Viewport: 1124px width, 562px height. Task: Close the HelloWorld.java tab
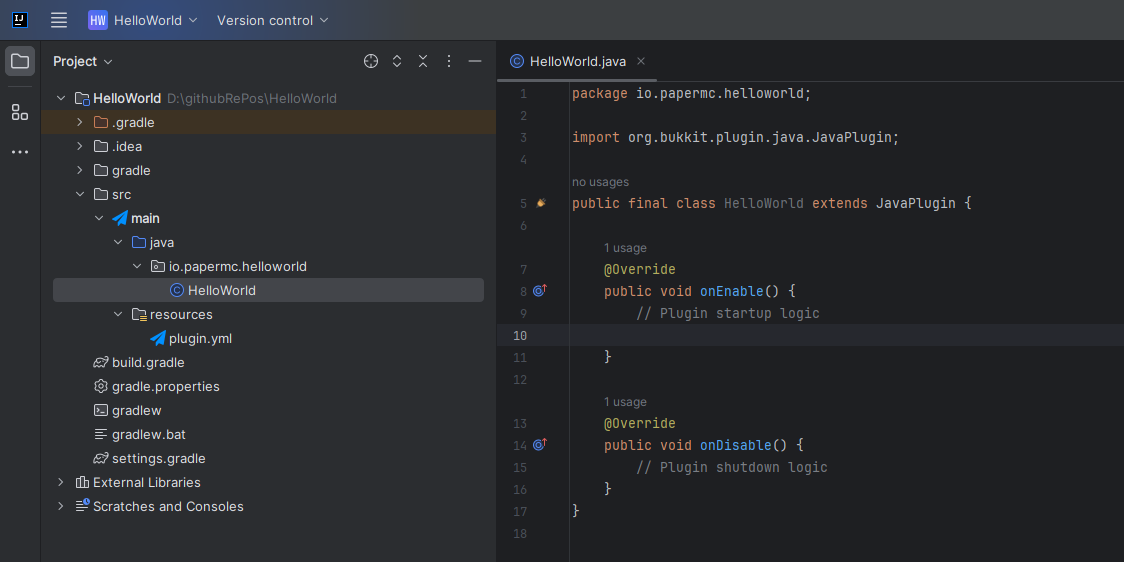tap(641, 61)
